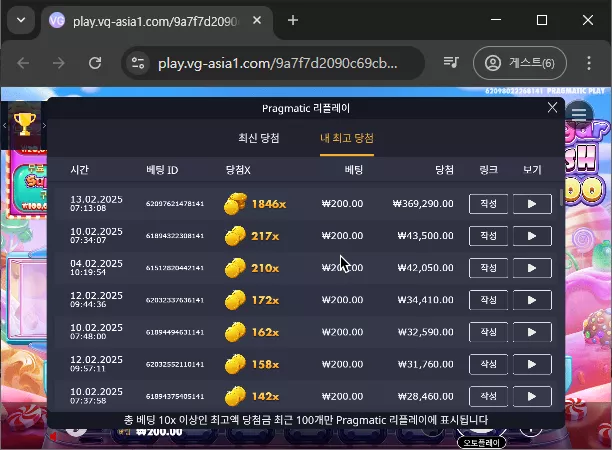Click the 172x coin icon
Image resolution: width=612 pixels, height=450 pixels.
tap(235, 300)
